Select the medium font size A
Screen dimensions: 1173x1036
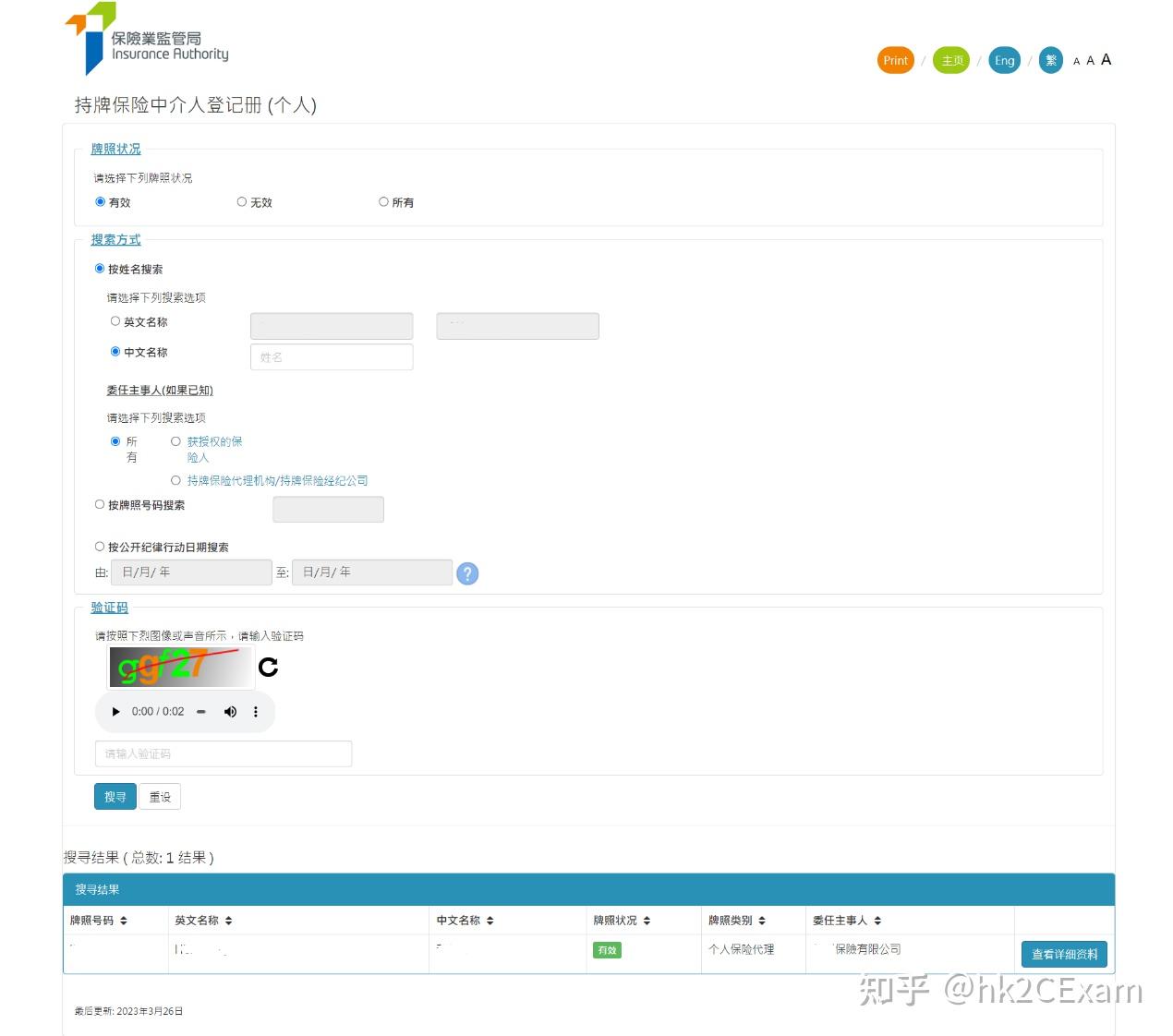[1090, 61]
